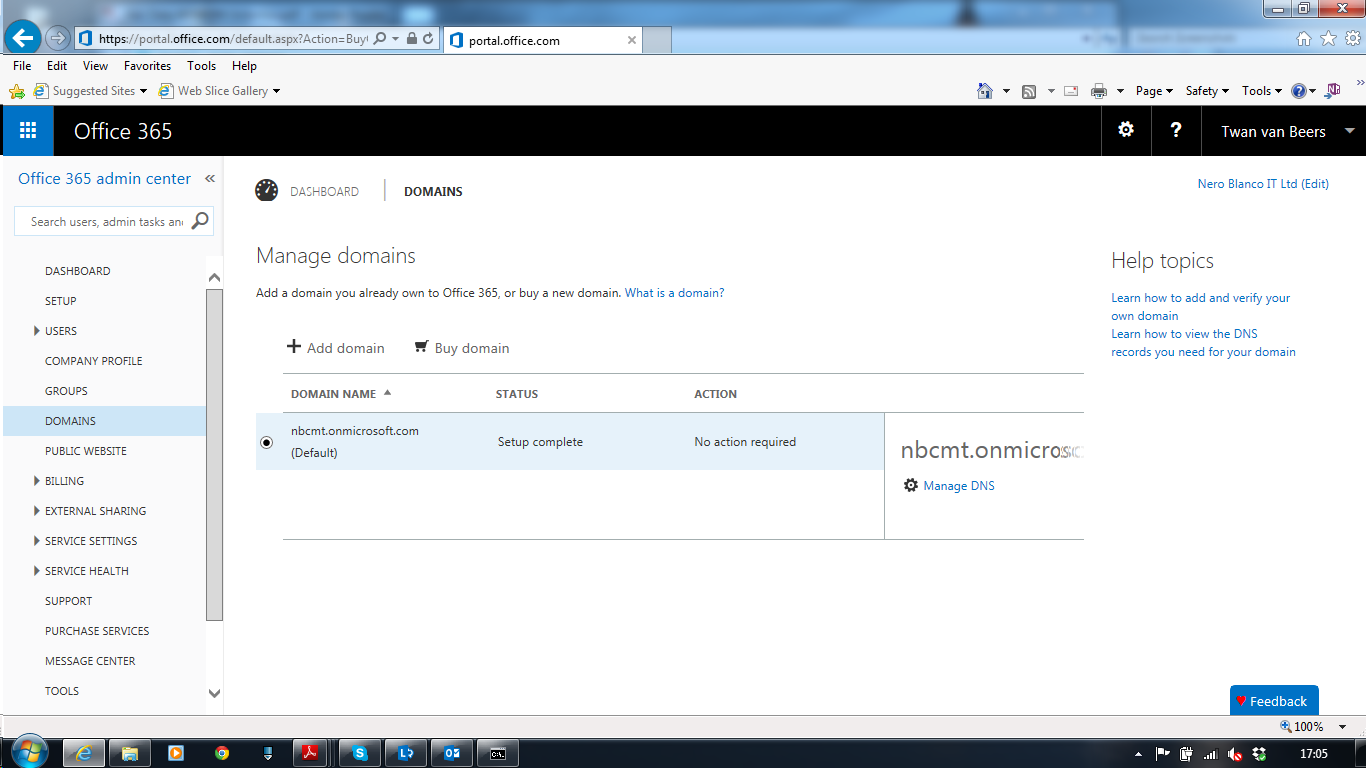1366x768 pixels.
Task: Open Google Chrome from the taskbar
Action: [222, 753]
